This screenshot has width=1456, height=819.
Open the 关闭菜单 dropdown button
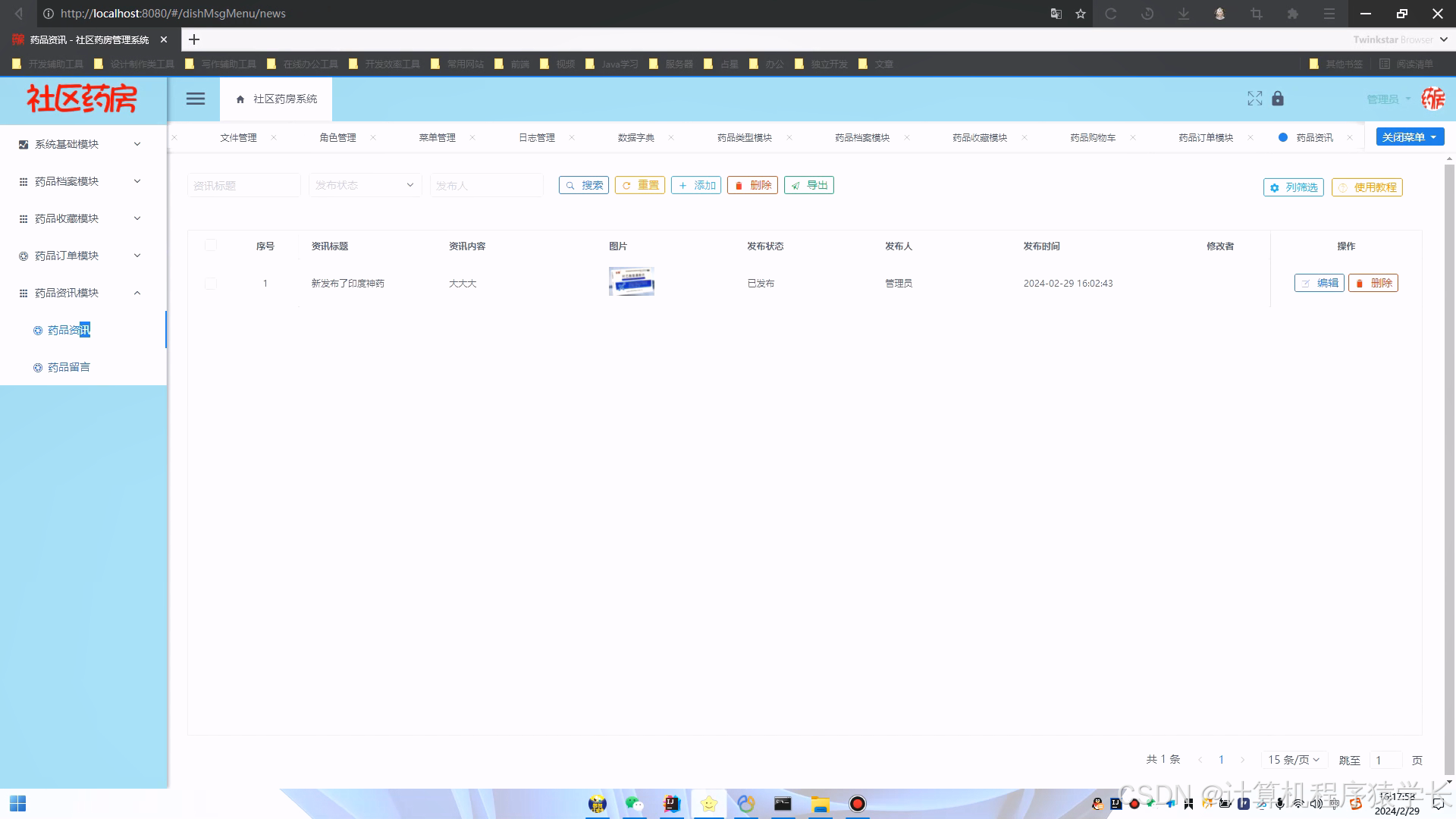(x=1410, y=136)
